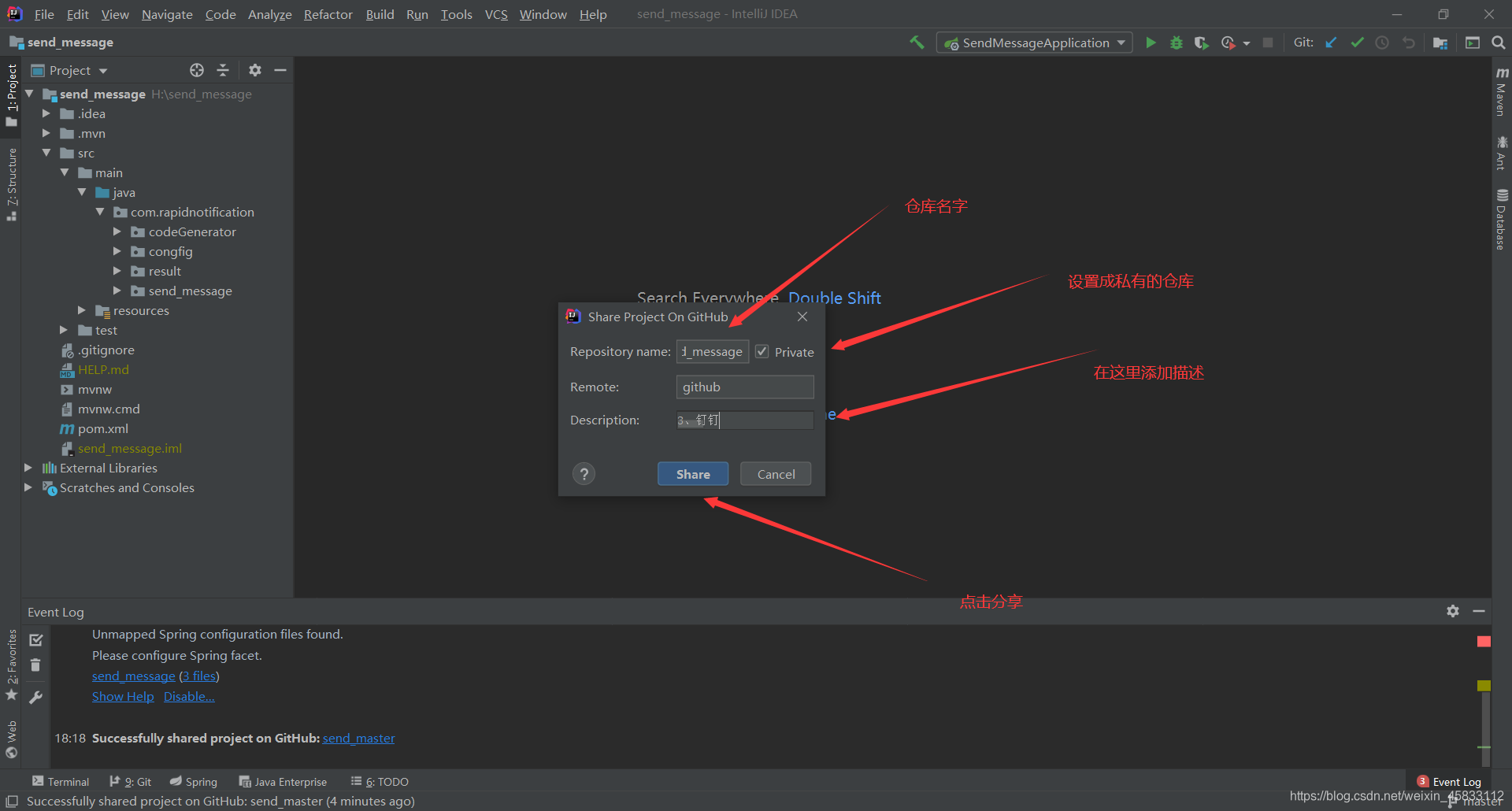Click Show Help link
The width and height of the screenshot is (1512, 811).
click(123, 696)
